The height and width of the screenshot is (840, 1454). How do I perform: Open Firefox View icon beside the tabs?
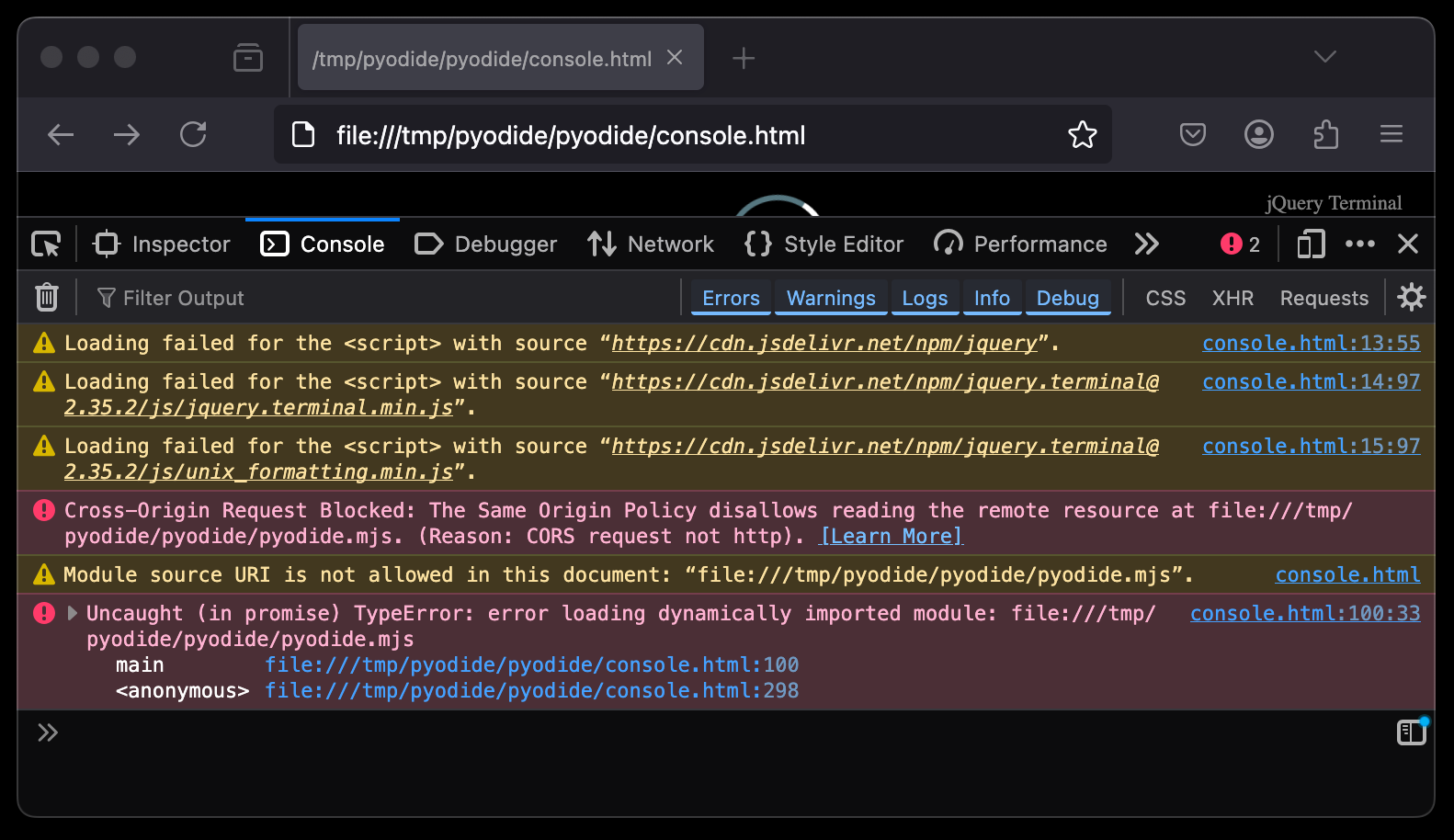pyautogui.click(x=248, y=58)
